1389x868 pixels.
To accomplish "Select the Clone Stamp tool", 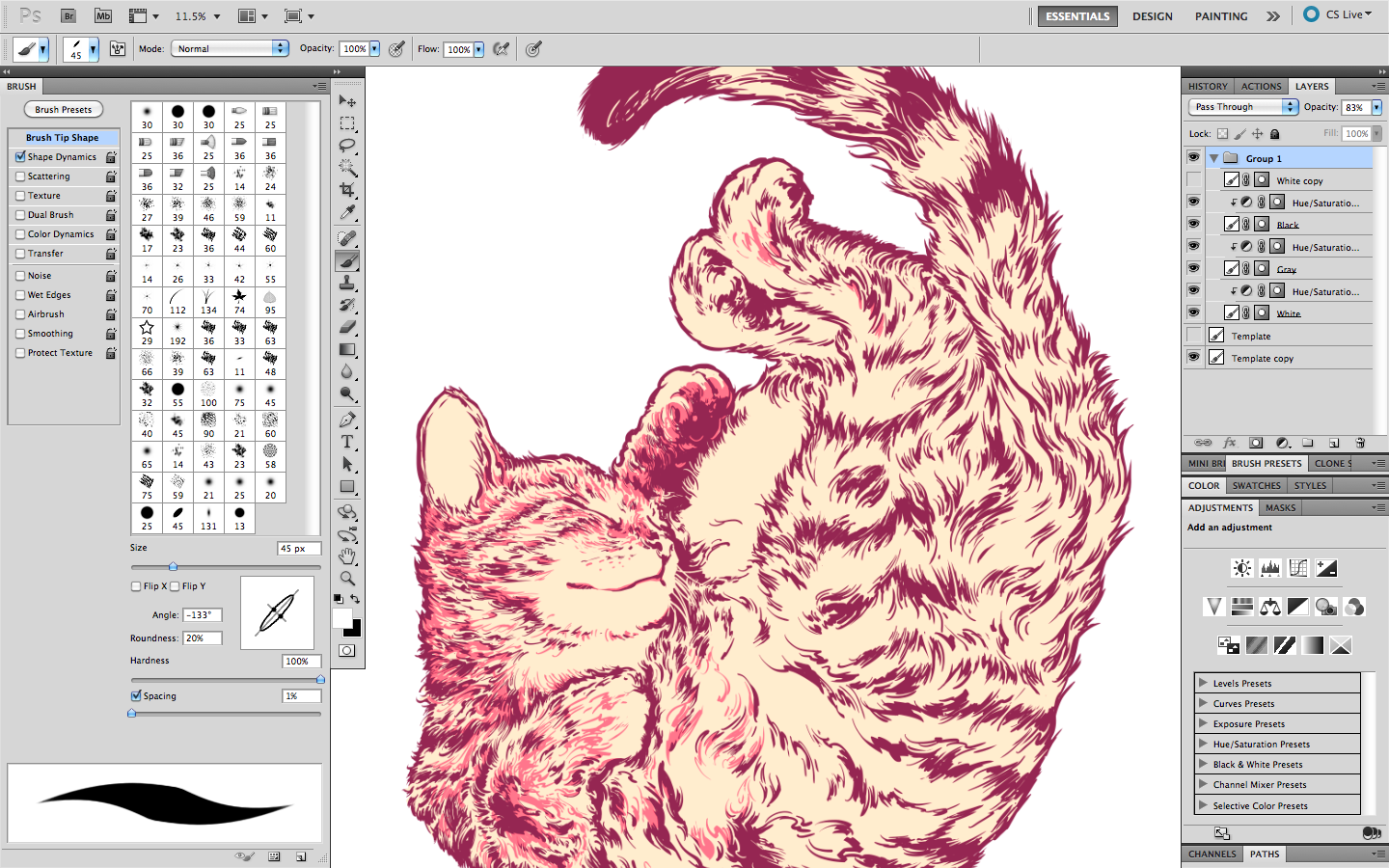I will (347, 283).
